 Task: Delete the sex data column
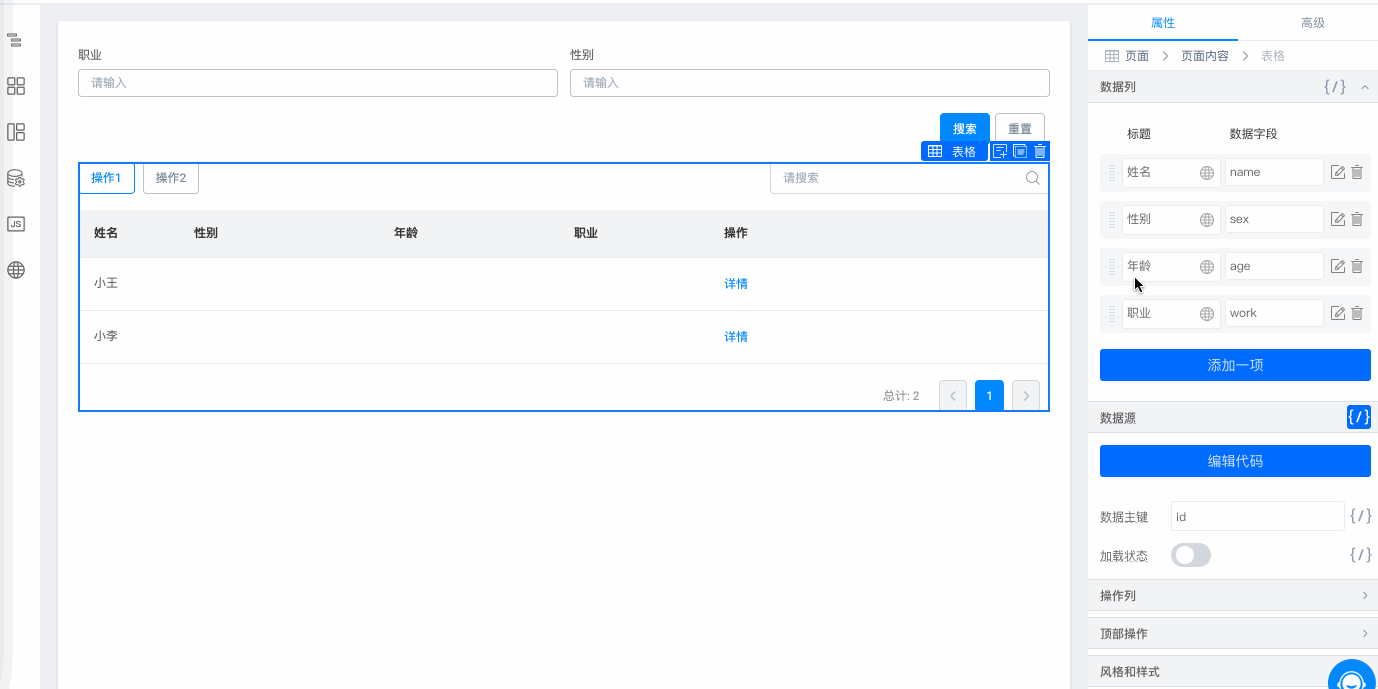point(1357,219)
